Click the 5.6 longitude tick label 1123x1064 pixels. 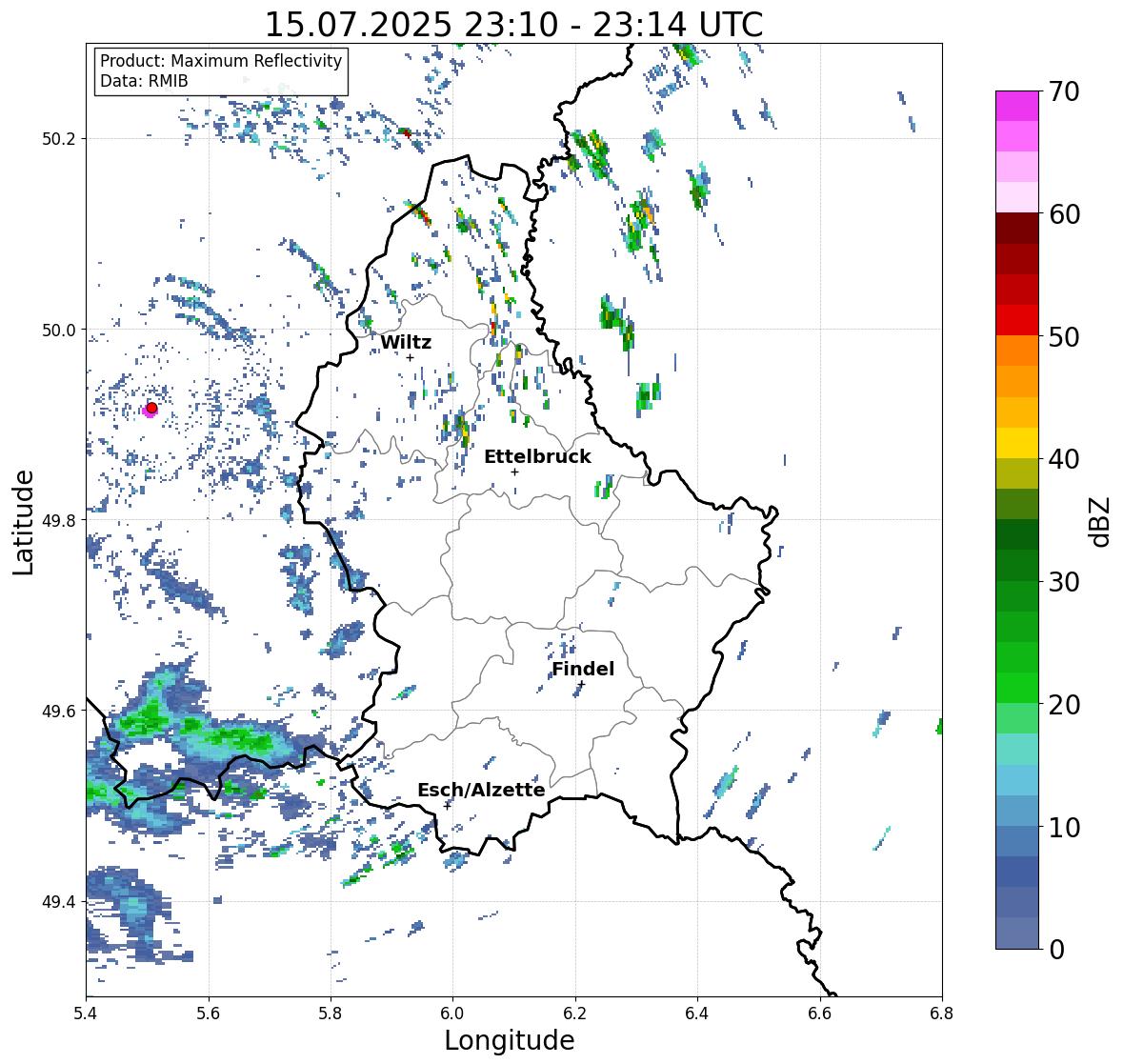[x=209, y=1013]
